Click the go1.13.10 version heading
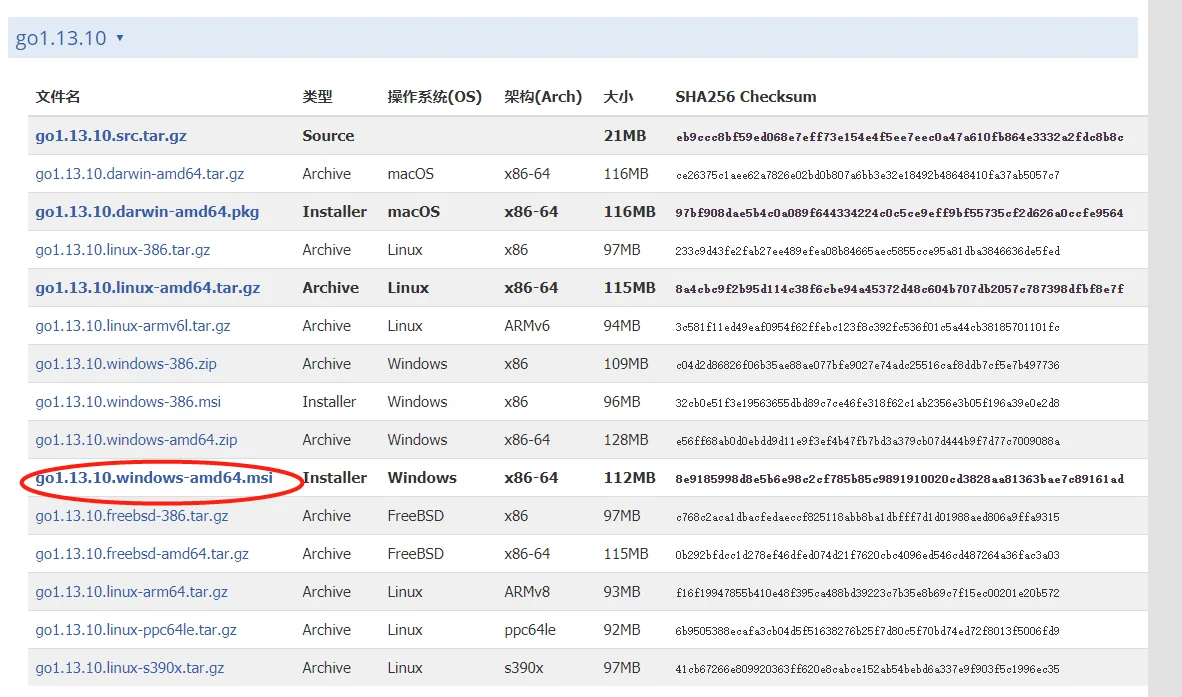1182x697 pixels. point(61,38)
